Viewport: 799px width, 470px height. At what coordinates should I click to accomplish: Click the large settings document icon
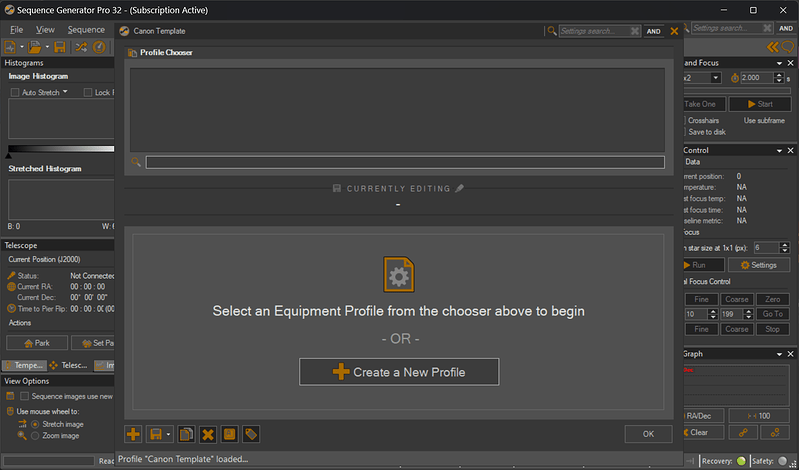click(x=398, y=274)
